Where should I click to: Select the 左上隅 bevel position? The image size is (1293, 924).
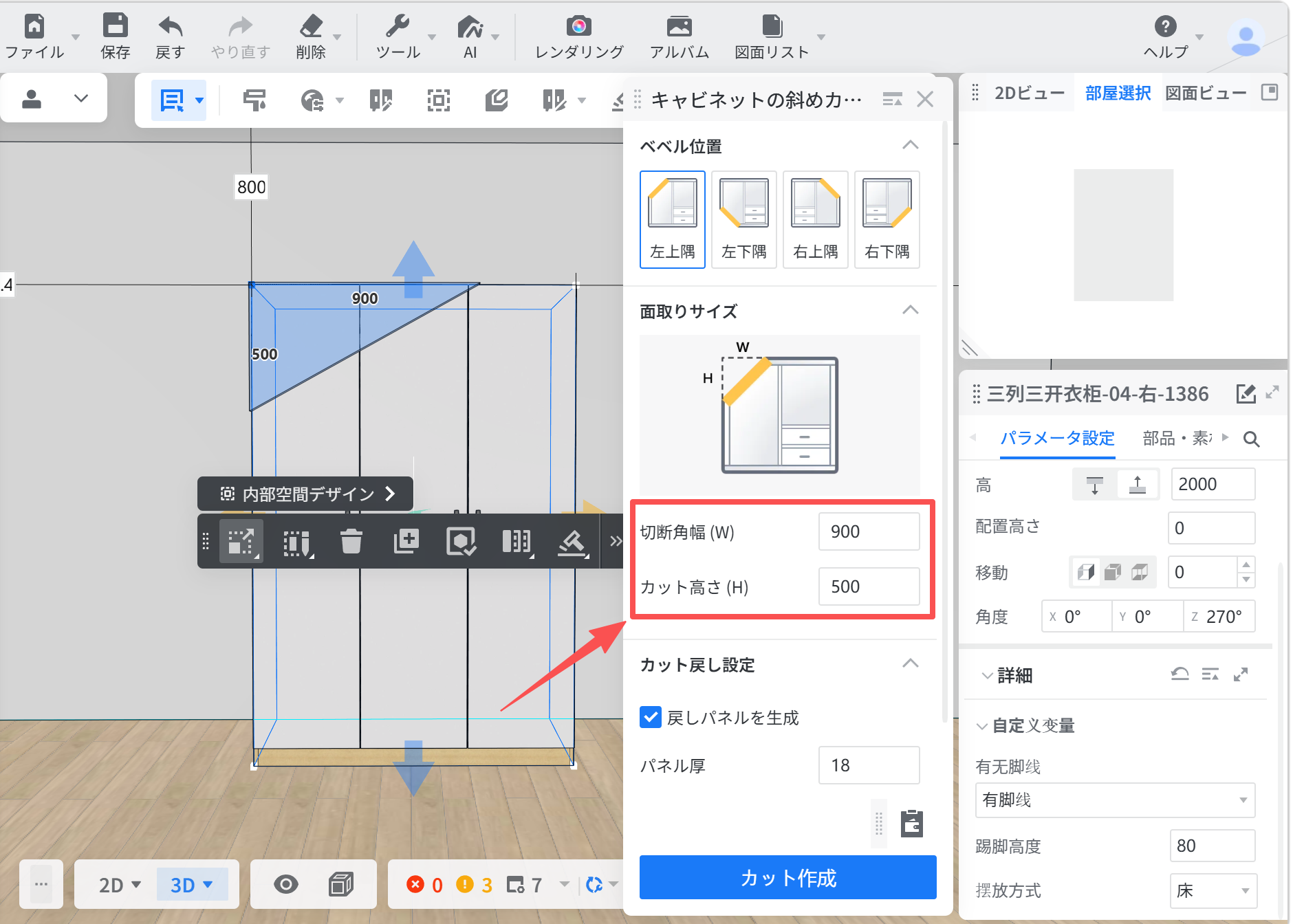pos(673,219)
